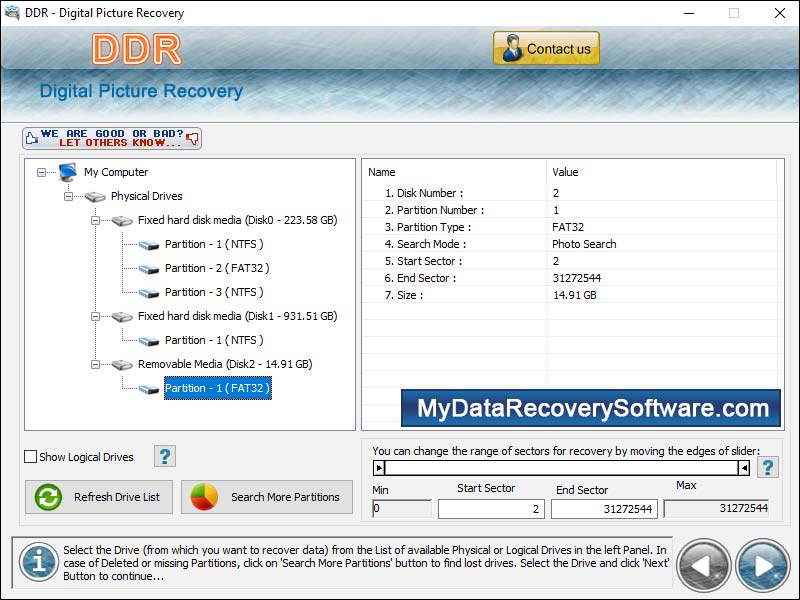Click the blue information icon near bottom instructions
Image resolution: width=800 pixels, height=600 pixels.
[37, 562]
